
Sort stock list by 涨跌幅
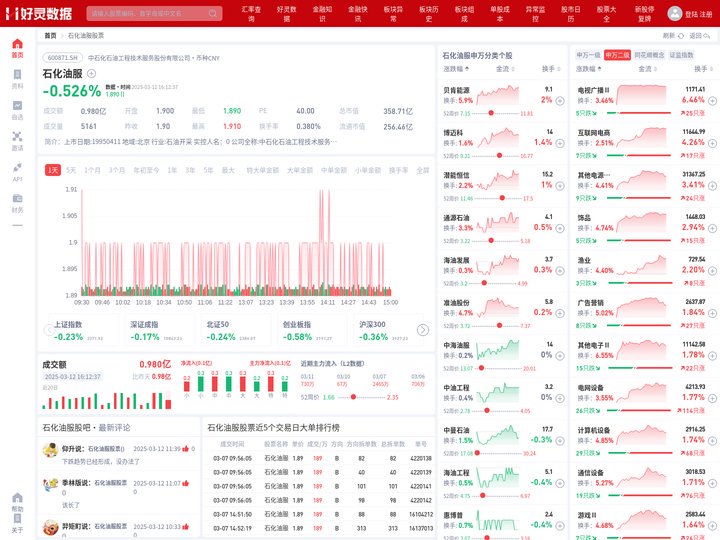click(456, 69)
